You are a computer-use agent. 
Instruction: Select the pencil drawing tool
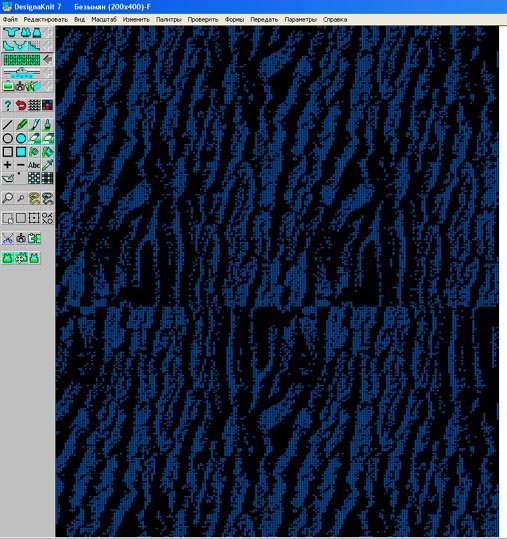(x=21, y=125)
